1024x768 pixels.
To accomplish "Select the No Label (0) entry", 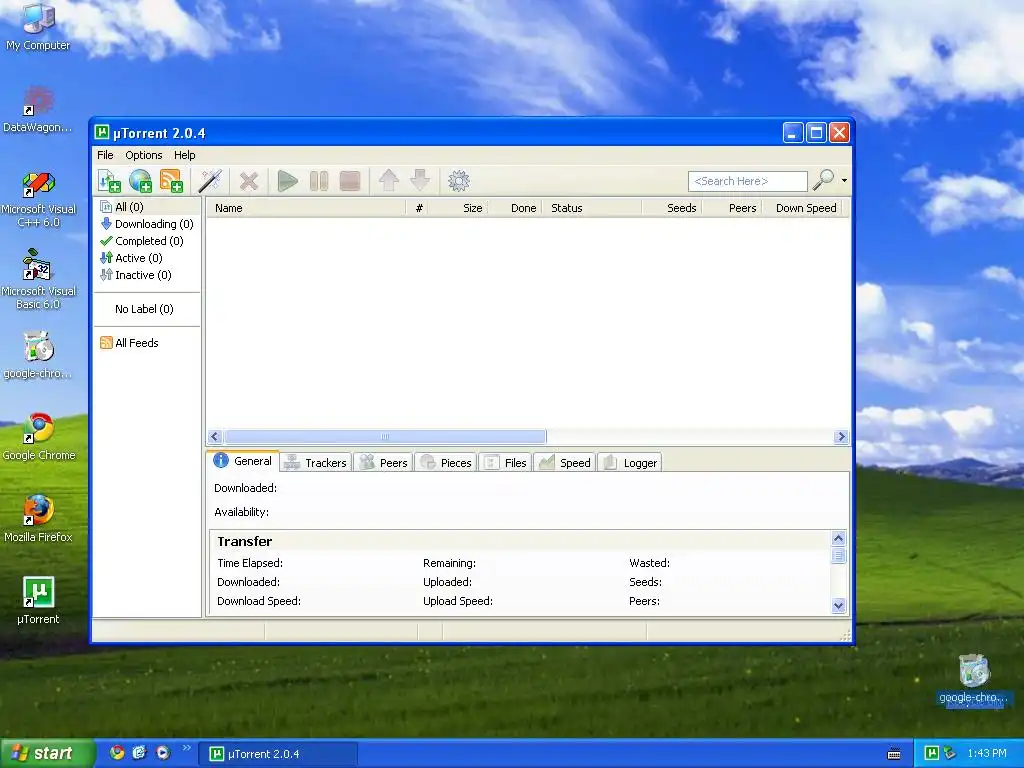I will (x=144, y=309).
